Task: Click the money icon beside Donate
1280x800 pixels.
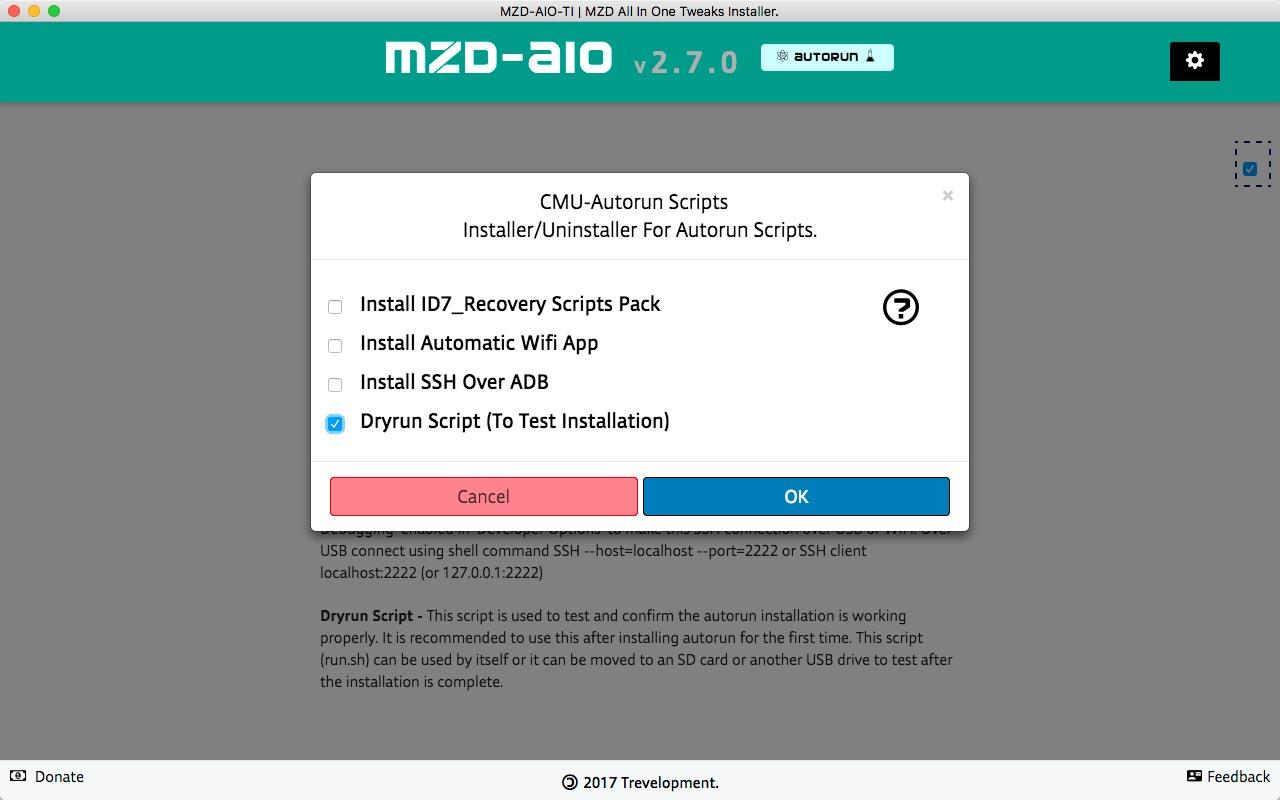Action: click(18, 777)
